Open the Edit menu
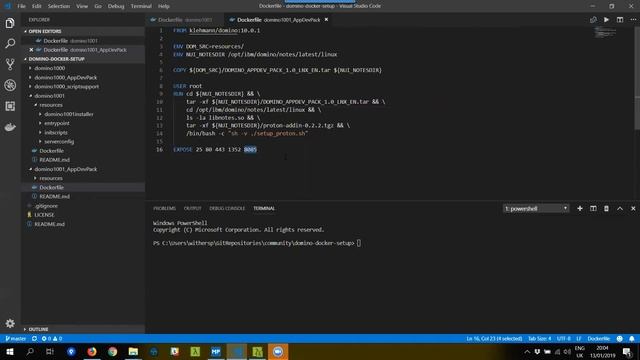The width and height of the screenshot is (640, 360). (x=36, y=6)
